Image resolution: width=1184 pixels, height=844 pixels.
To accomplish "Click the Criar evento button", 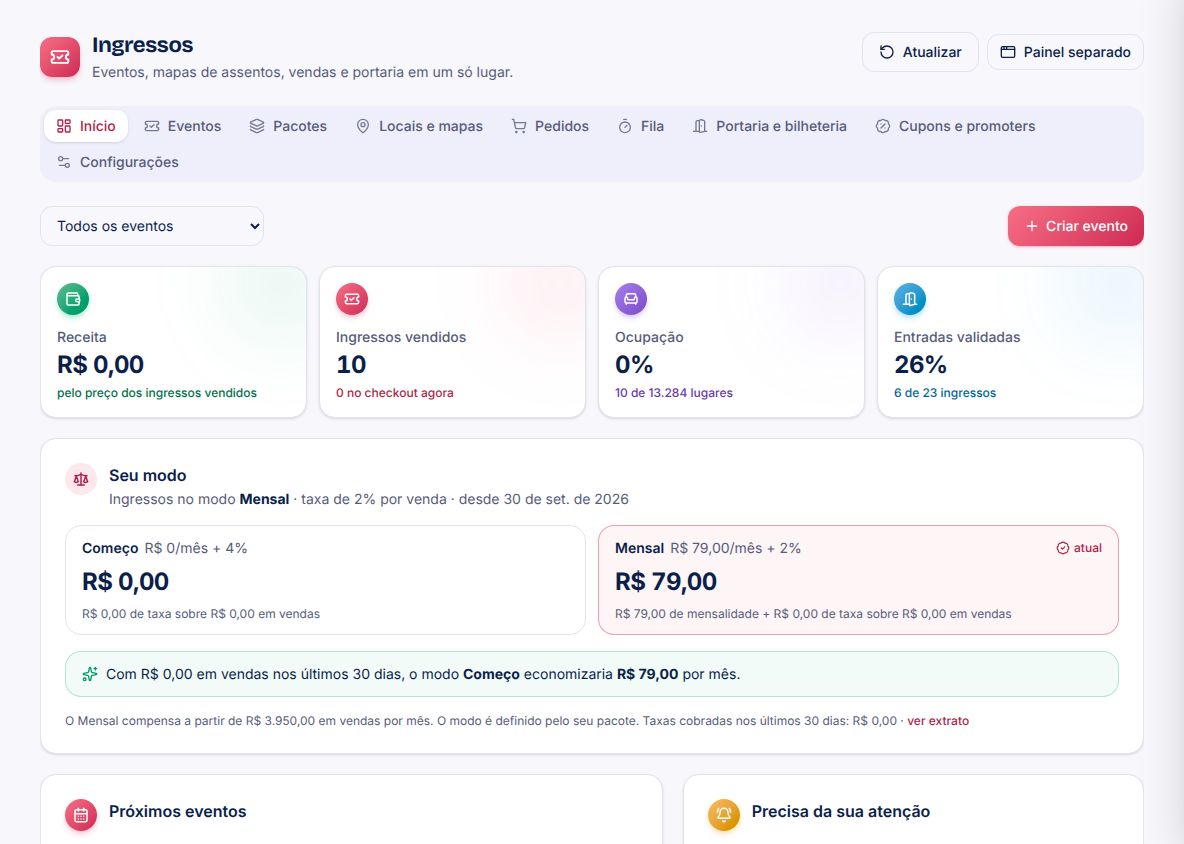I will [1075, 226].
